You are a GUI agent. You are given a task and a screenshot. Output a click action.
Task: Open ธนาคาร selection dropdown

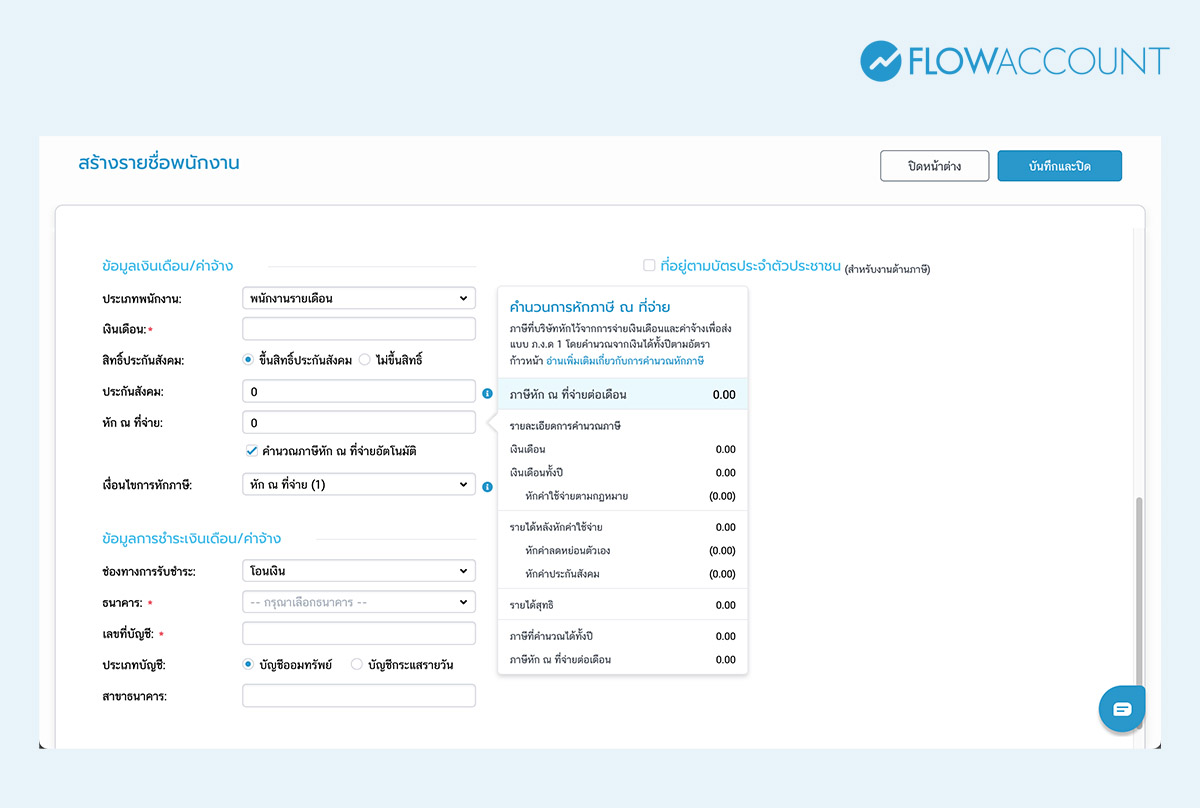359,602
